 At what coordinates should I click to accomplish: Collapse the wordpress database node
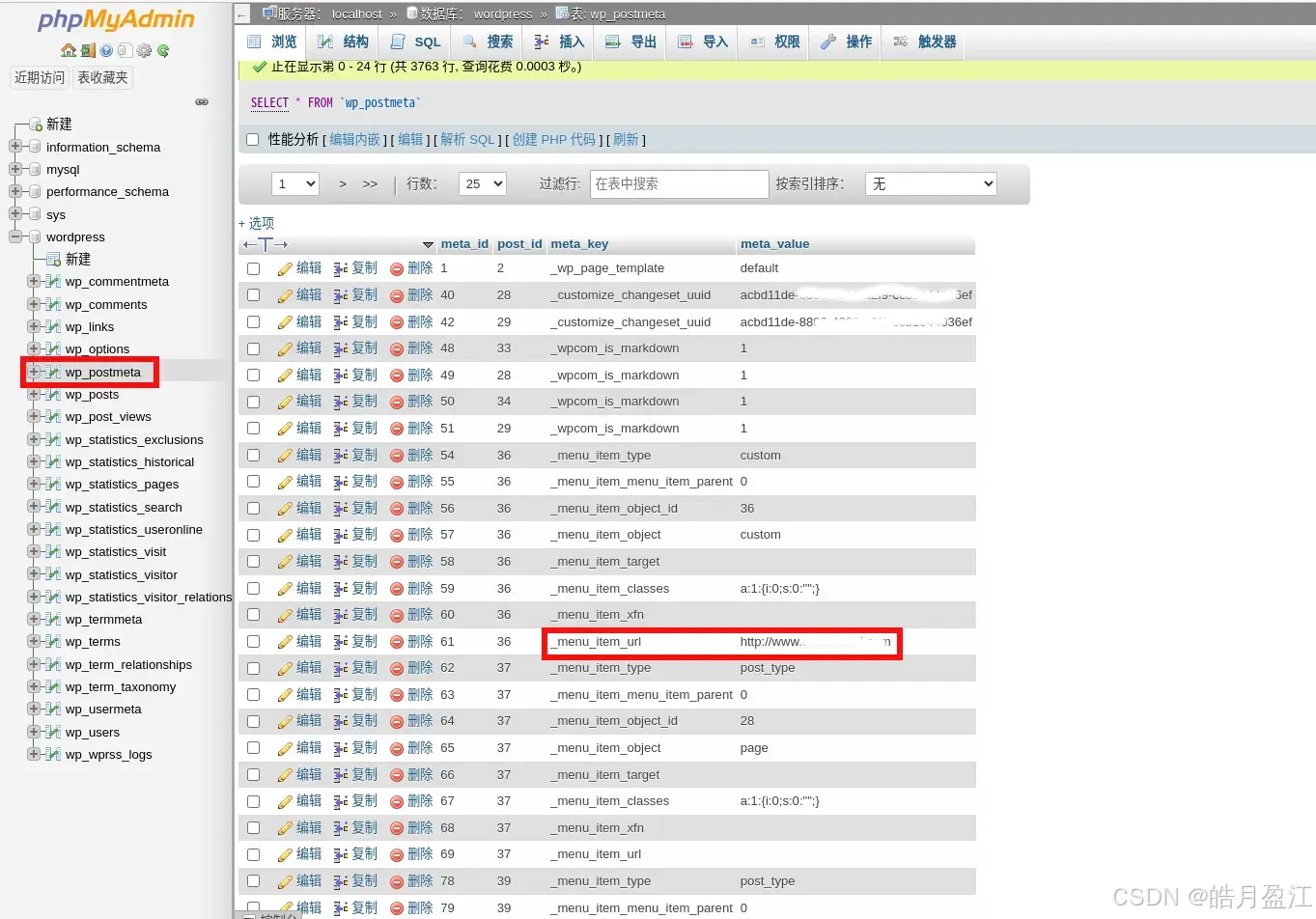[x=14, y=237]
